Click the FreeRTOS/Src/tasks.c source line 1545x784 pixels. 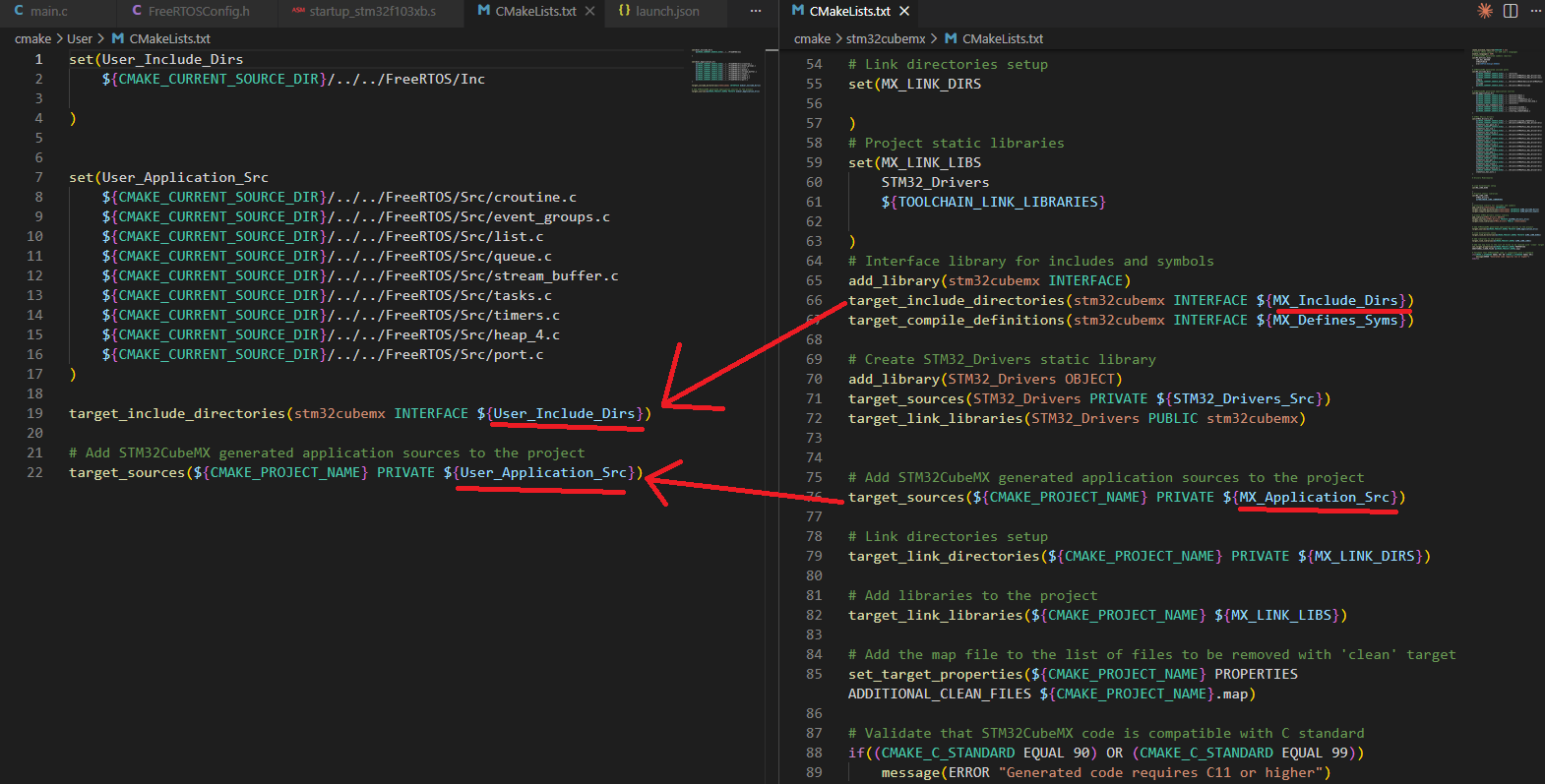tap(327, 295)
